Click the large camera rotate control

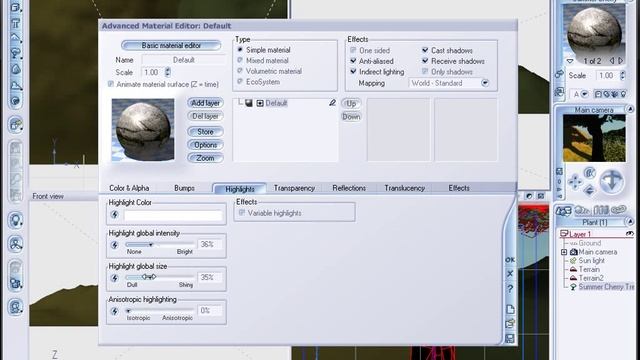point(611,181)
